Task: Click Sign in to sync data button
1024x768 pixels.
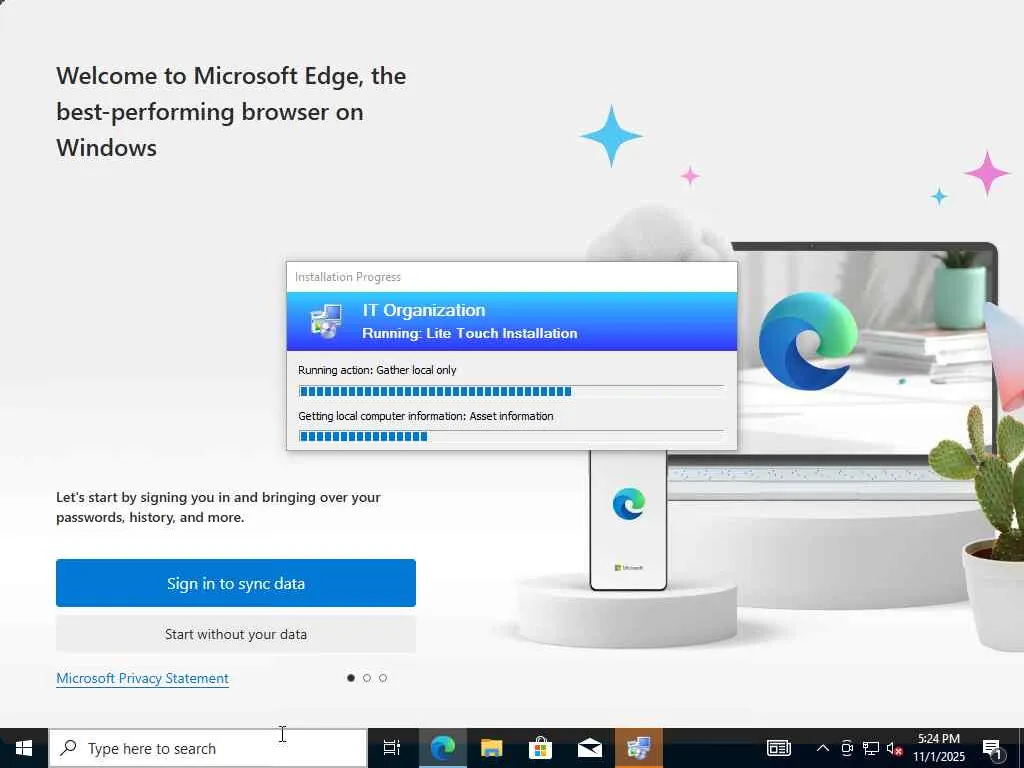Action: click(236, 583)
